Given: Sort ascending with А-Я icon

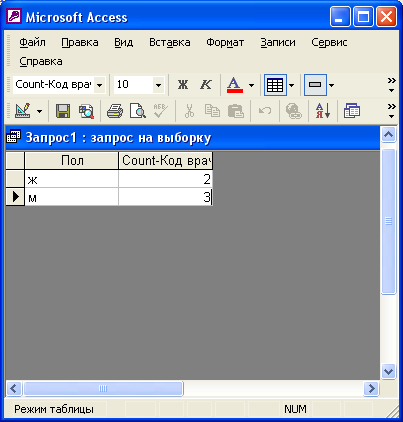Looking at the screenshot, I should (323, 111).
